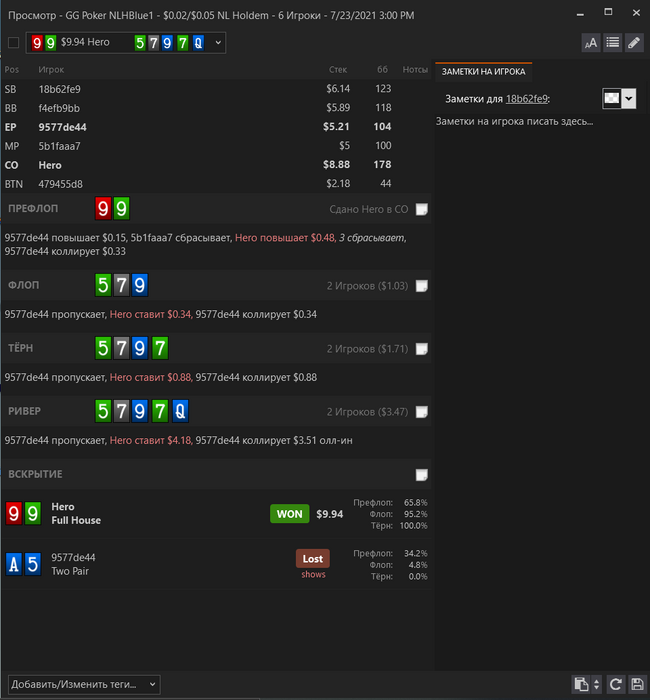Click Hero's $8.88 stack value

(336, 165)
